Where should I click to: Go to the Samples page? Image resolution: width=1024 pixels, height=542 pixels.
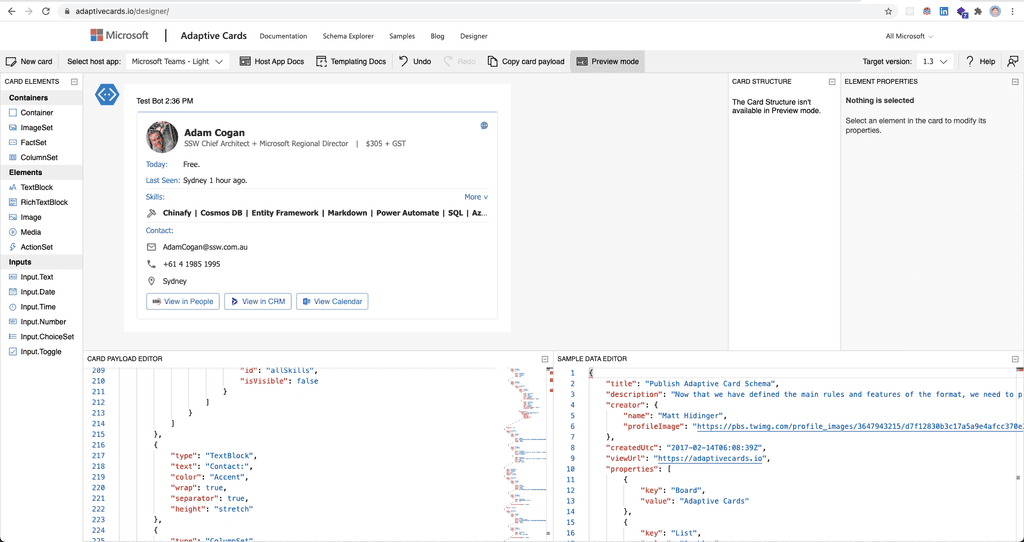pos(402,36)
